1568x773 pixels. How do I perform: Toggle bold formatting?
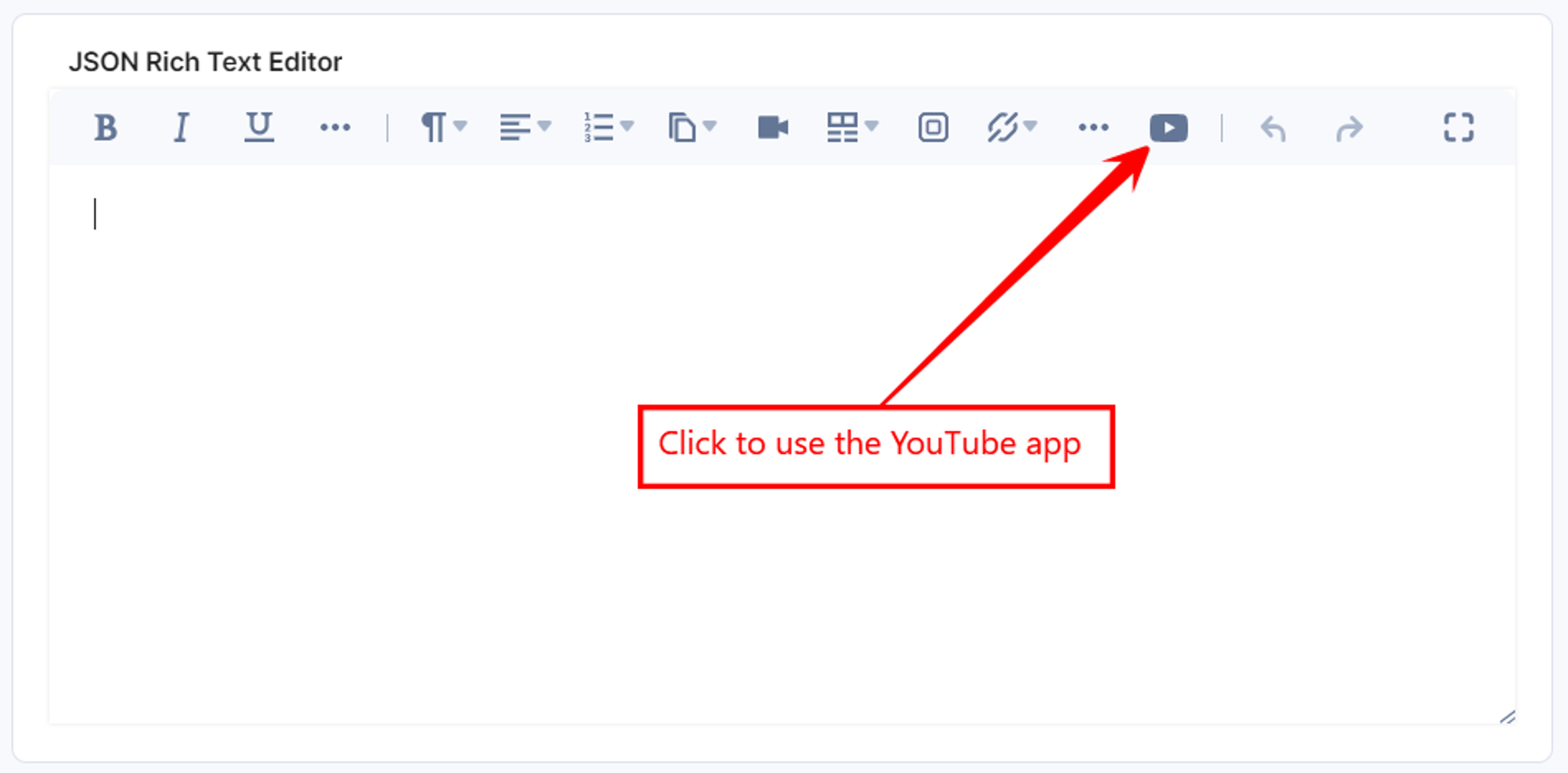(105, 128)
